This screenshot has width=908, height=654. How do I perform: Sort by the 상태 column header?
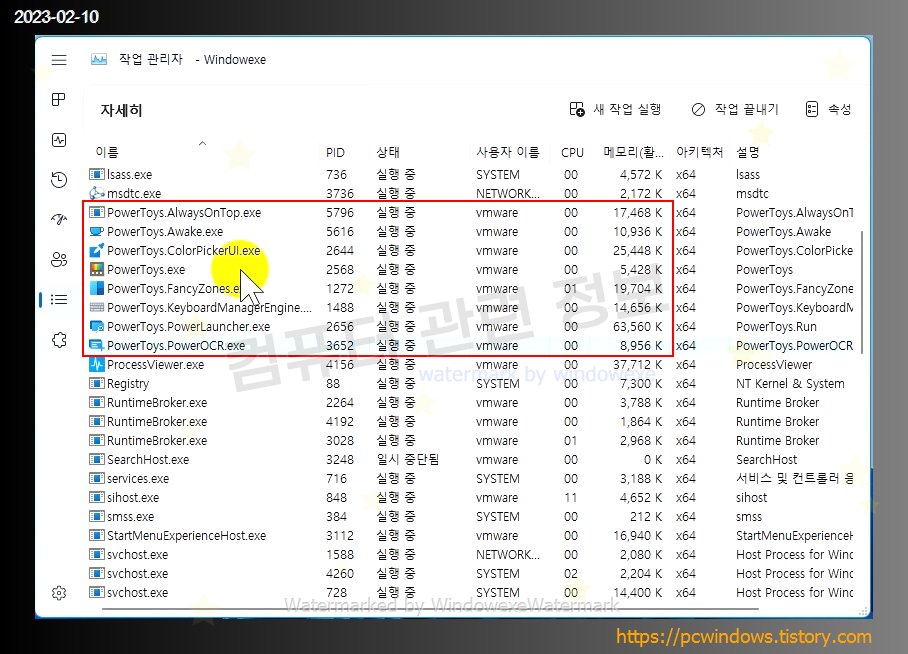pyautogui.click(x=388, y=152)
